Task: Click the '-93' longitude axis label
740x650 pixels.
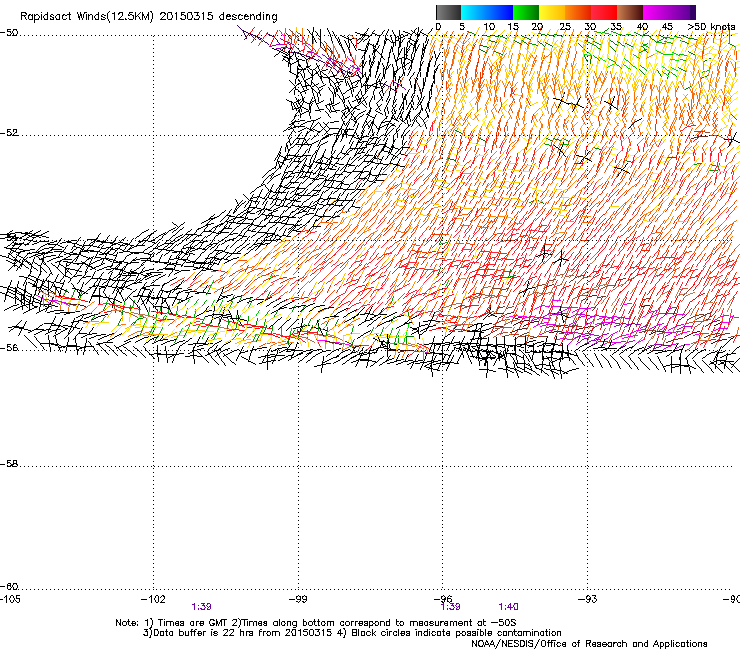Action: [588, 599]
